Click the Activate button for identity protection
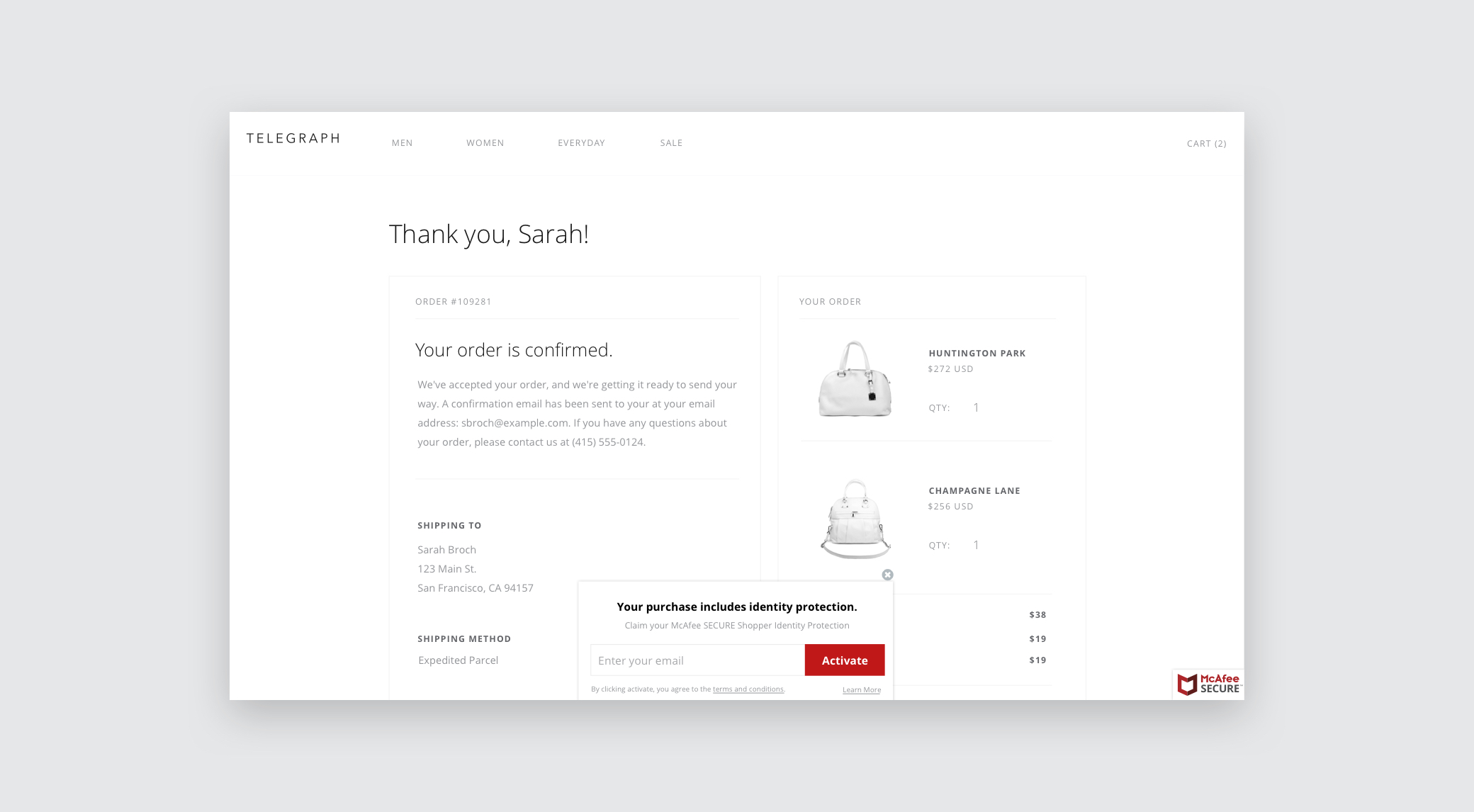Image resolution: width=1474 pixels, height=812 pixels. [844, 660]
